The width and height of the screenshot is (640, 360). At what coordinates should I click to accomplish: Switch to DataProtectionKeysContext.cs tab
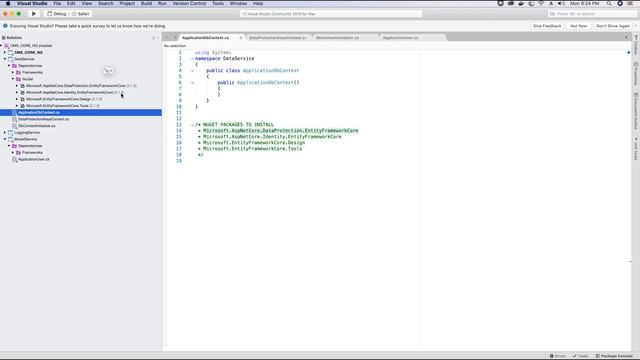(x=278, y=38)
